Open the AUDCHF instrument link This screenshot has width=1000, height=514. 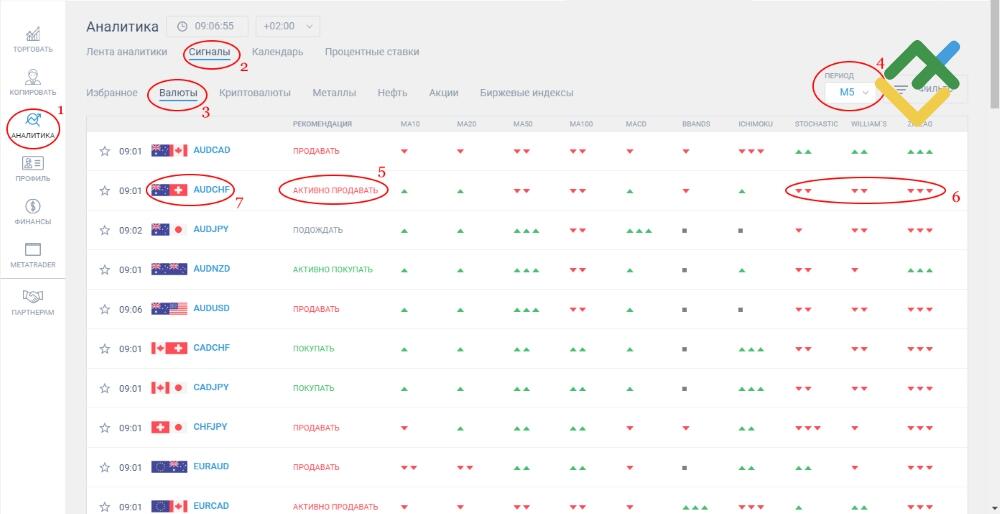[x=212, y=190]
